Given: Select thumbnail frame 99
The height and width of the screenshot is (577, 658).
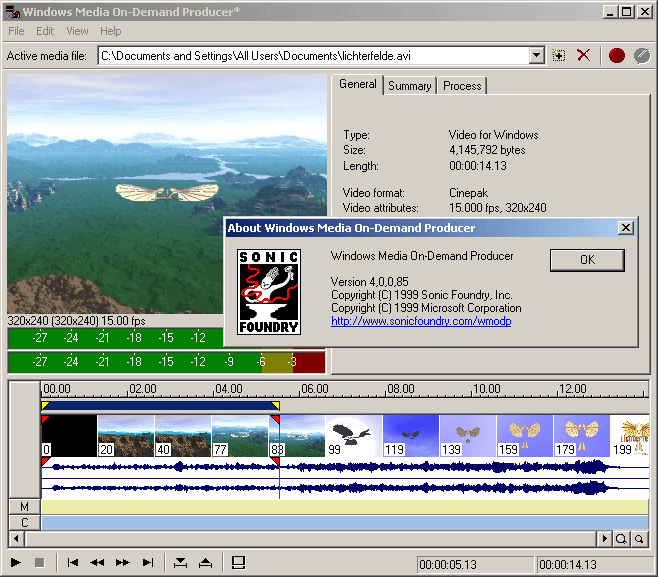Looking at the screenshot, I should [354, 436].
